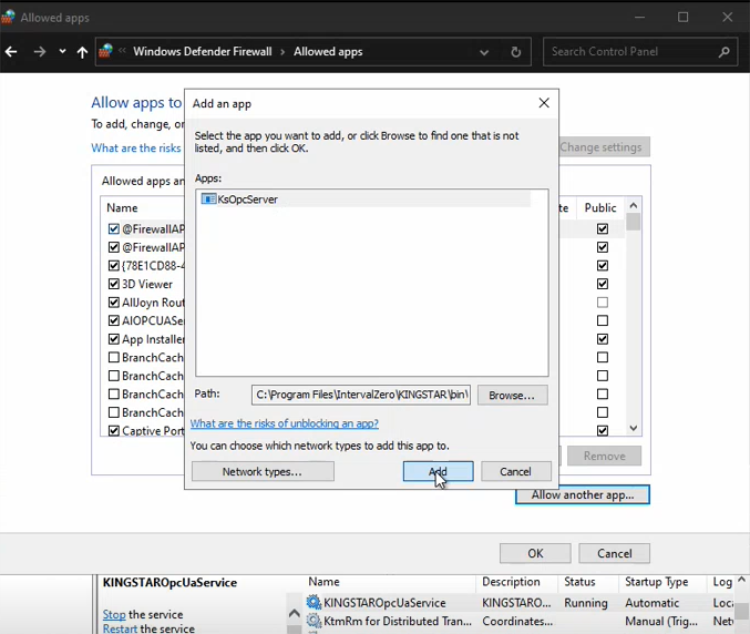Toggle AllJoyn Router checkbox
The image size is (750, 634).
point(113,302)
